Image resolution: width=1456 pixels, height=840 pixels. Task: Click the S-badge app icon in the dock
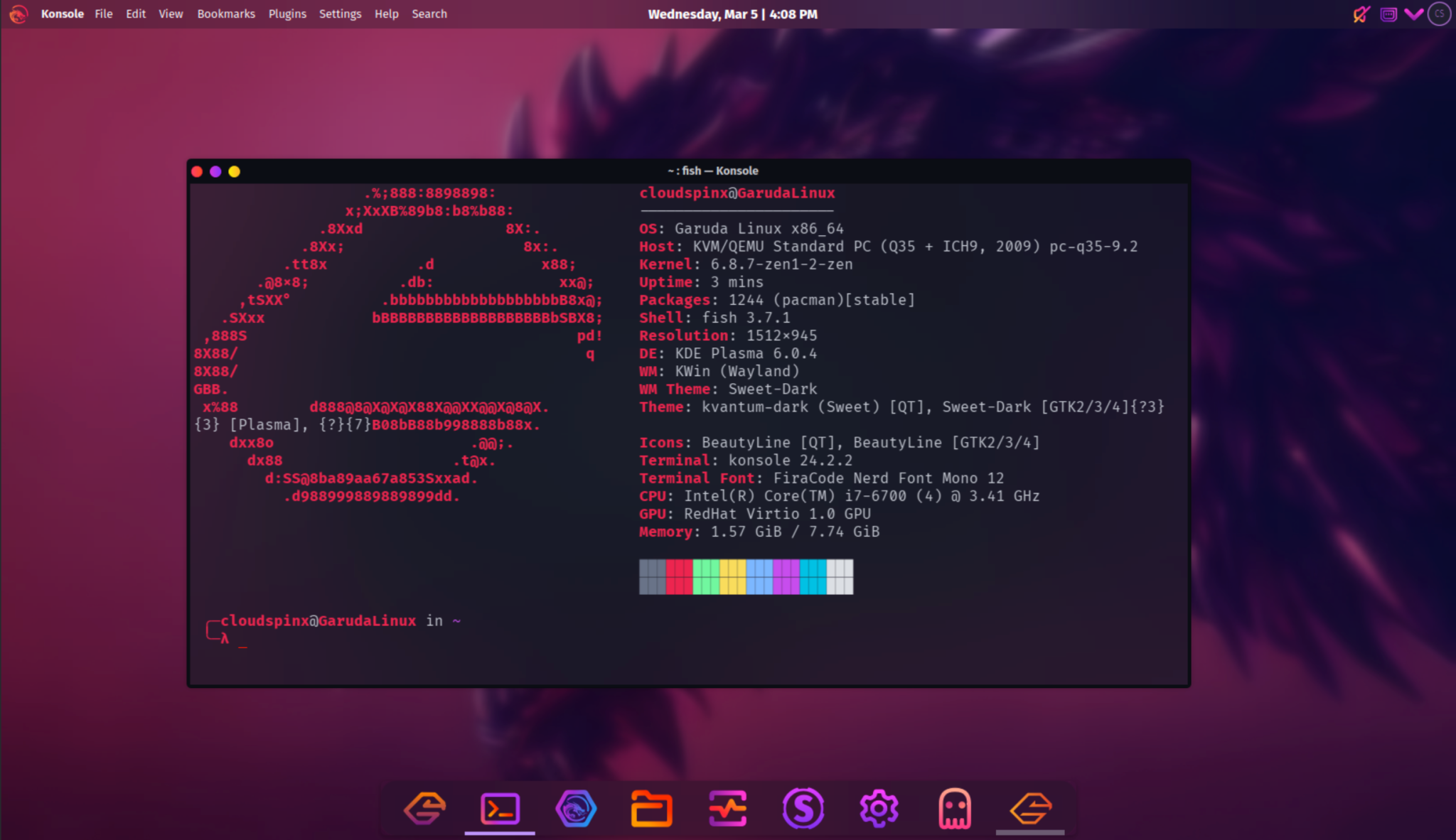point(804,808)
